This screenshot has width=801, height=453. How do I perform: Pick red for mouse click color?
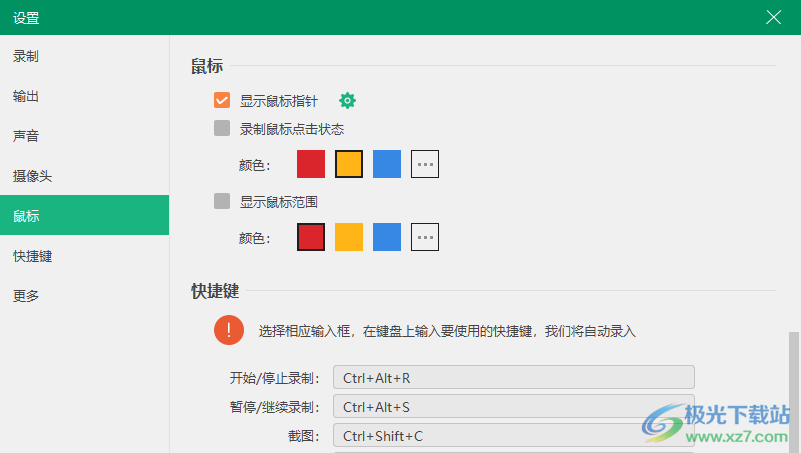pos(311,164)
